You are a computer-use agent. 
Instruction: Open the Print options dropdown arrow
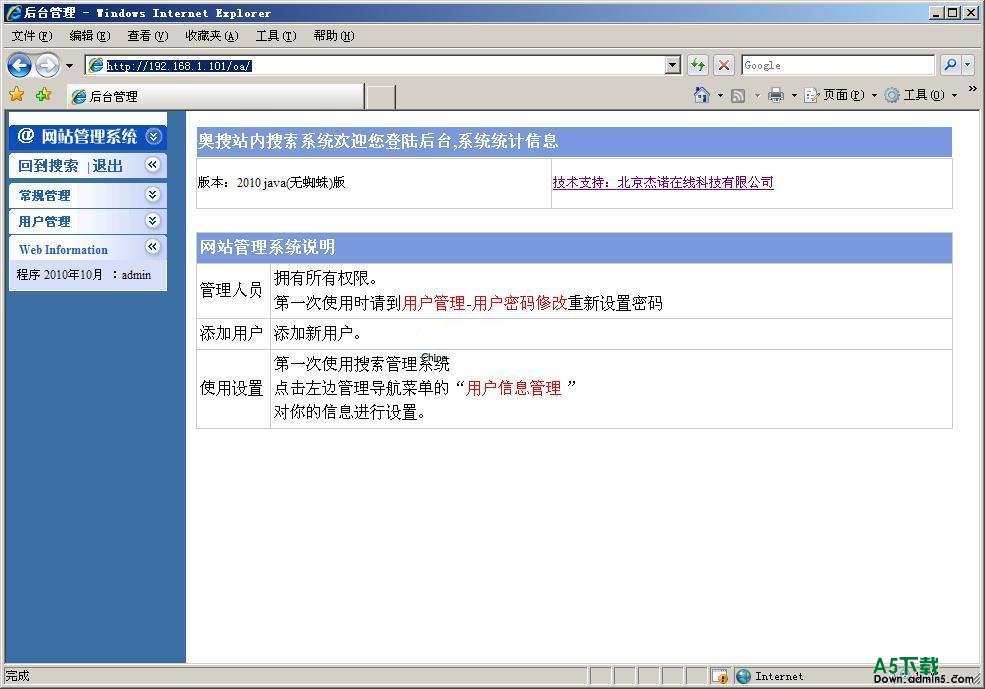click(794, 95)
